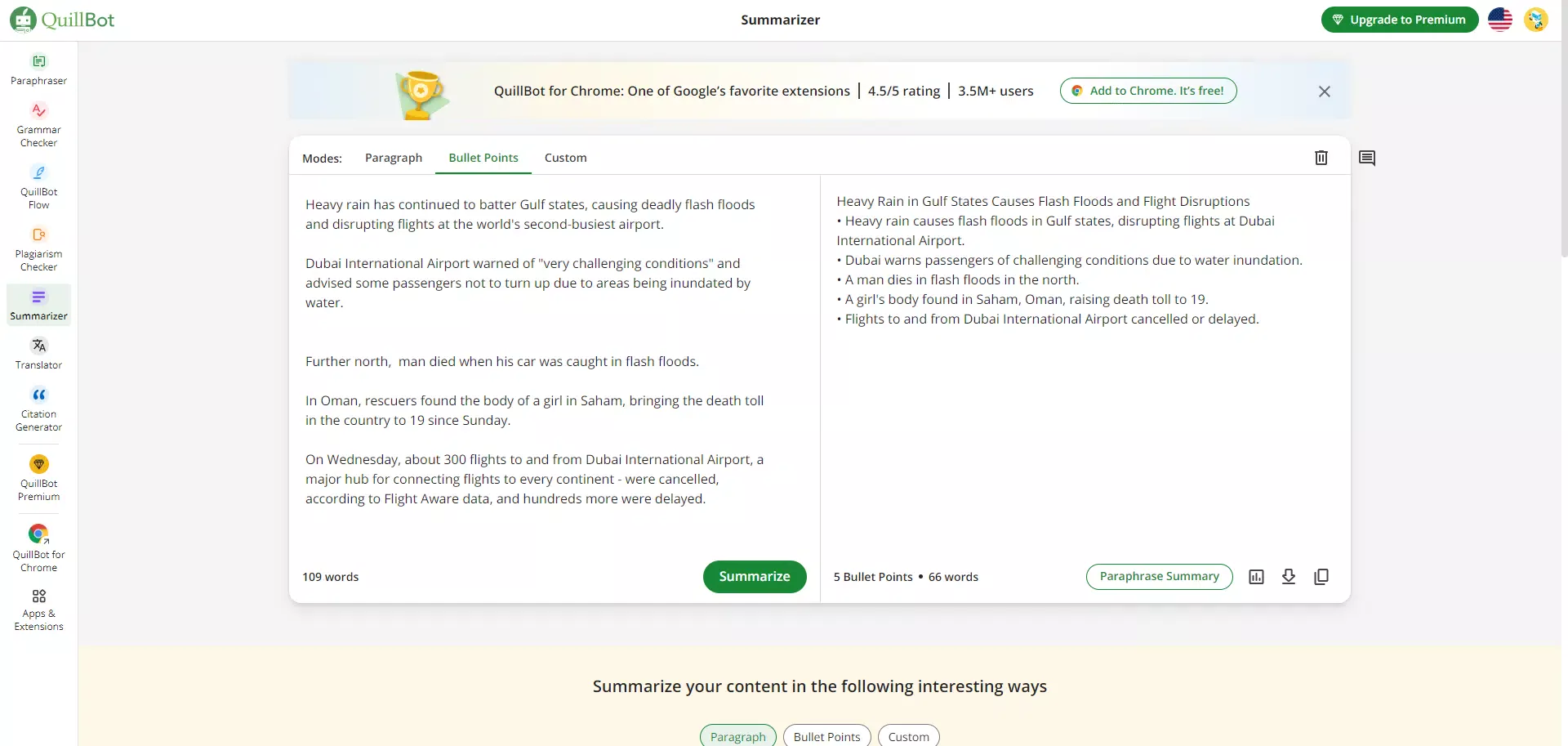Click the 'Summarizer' page title
Image resolution: width=1568 pixels, height=746 pixels.
click(781, 20)
